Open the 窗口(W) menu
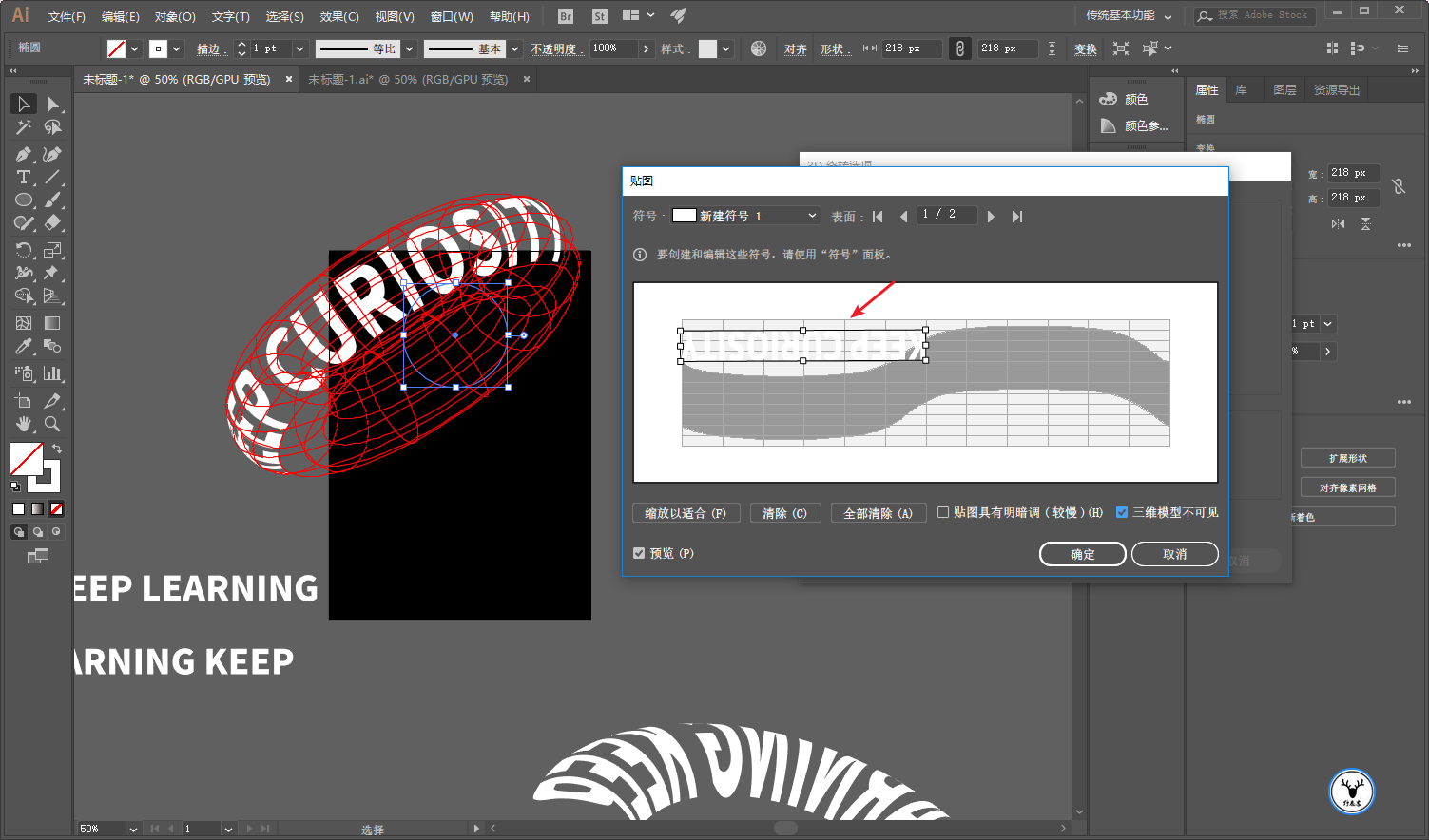Image resolution: width=1429 pixels, height=840 pixels. [452, 16]
